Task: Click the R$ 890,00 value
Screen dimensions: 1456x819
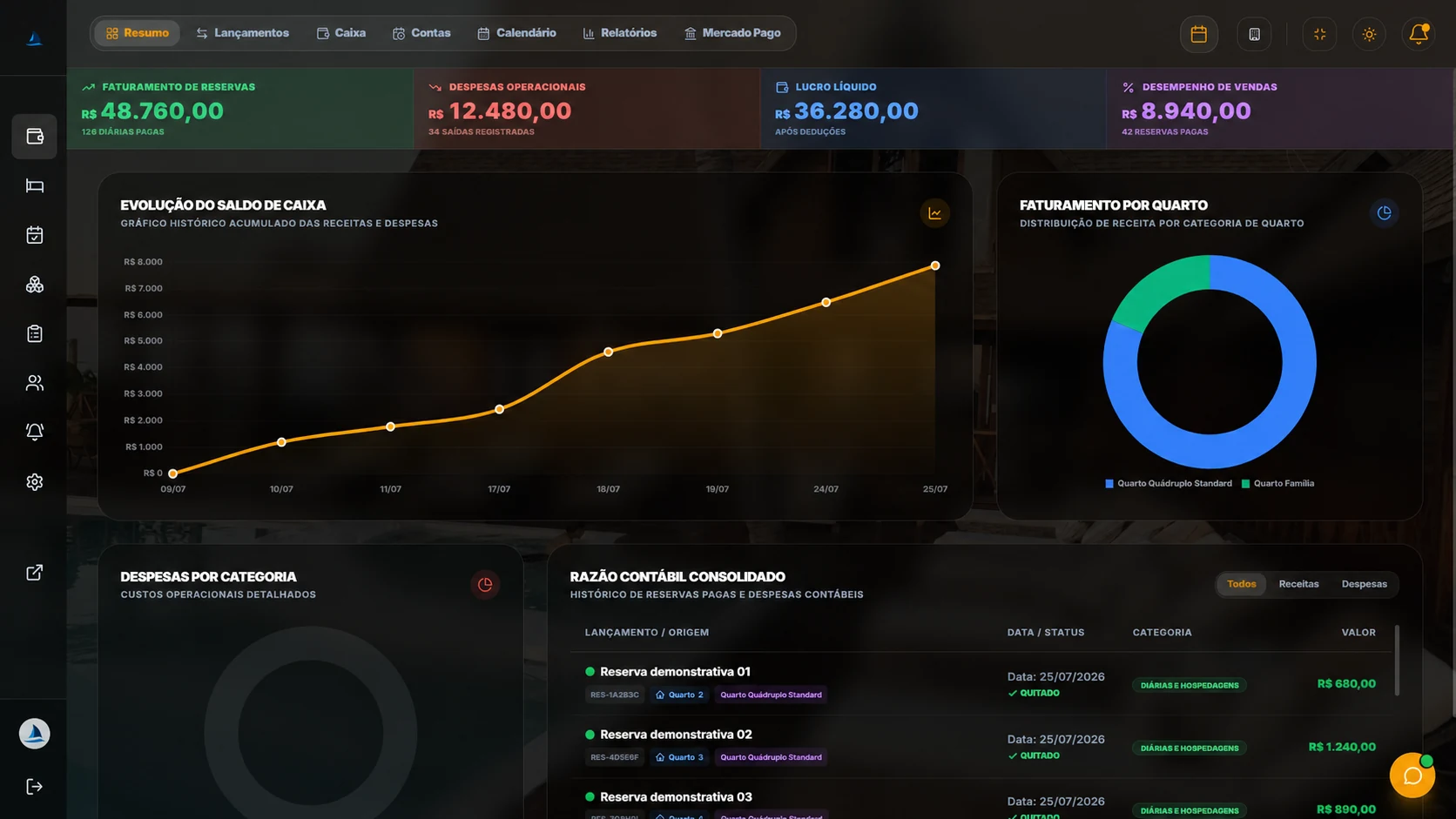Action: [1346, 809]
